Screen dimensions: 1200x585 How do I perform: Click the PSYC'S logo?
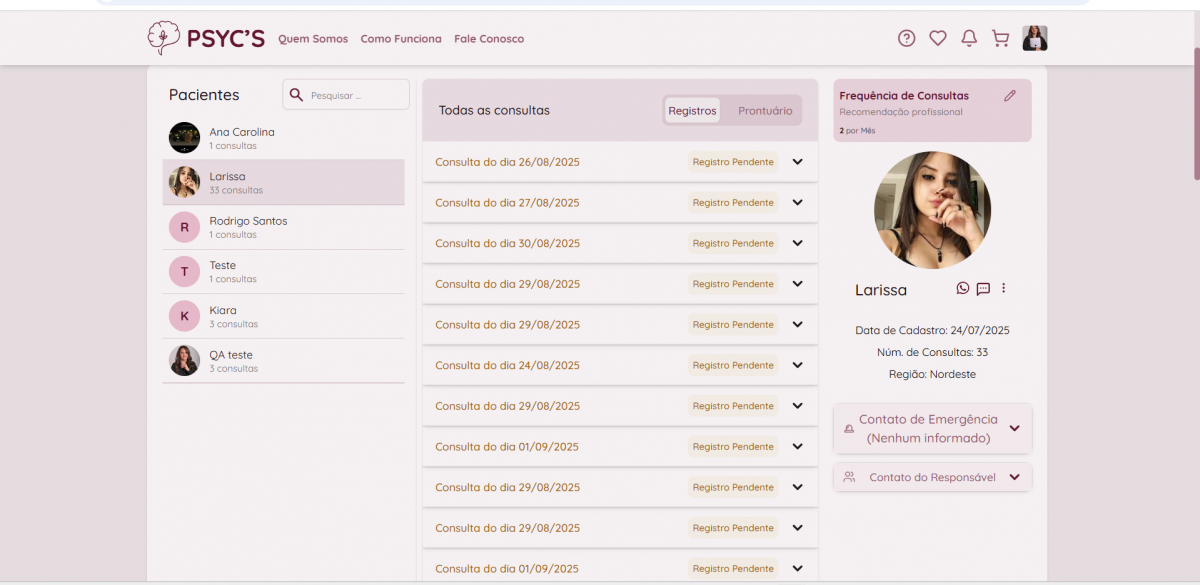[206, 38]
